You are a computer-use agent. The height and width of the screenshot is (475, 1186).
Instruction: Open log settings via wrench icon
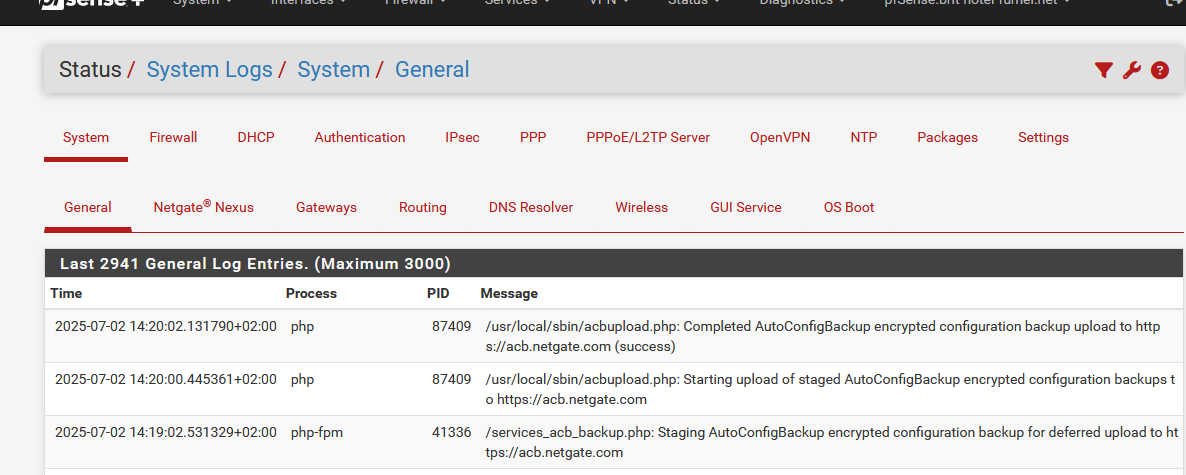pyautogui.click(x=1132, y=70)
